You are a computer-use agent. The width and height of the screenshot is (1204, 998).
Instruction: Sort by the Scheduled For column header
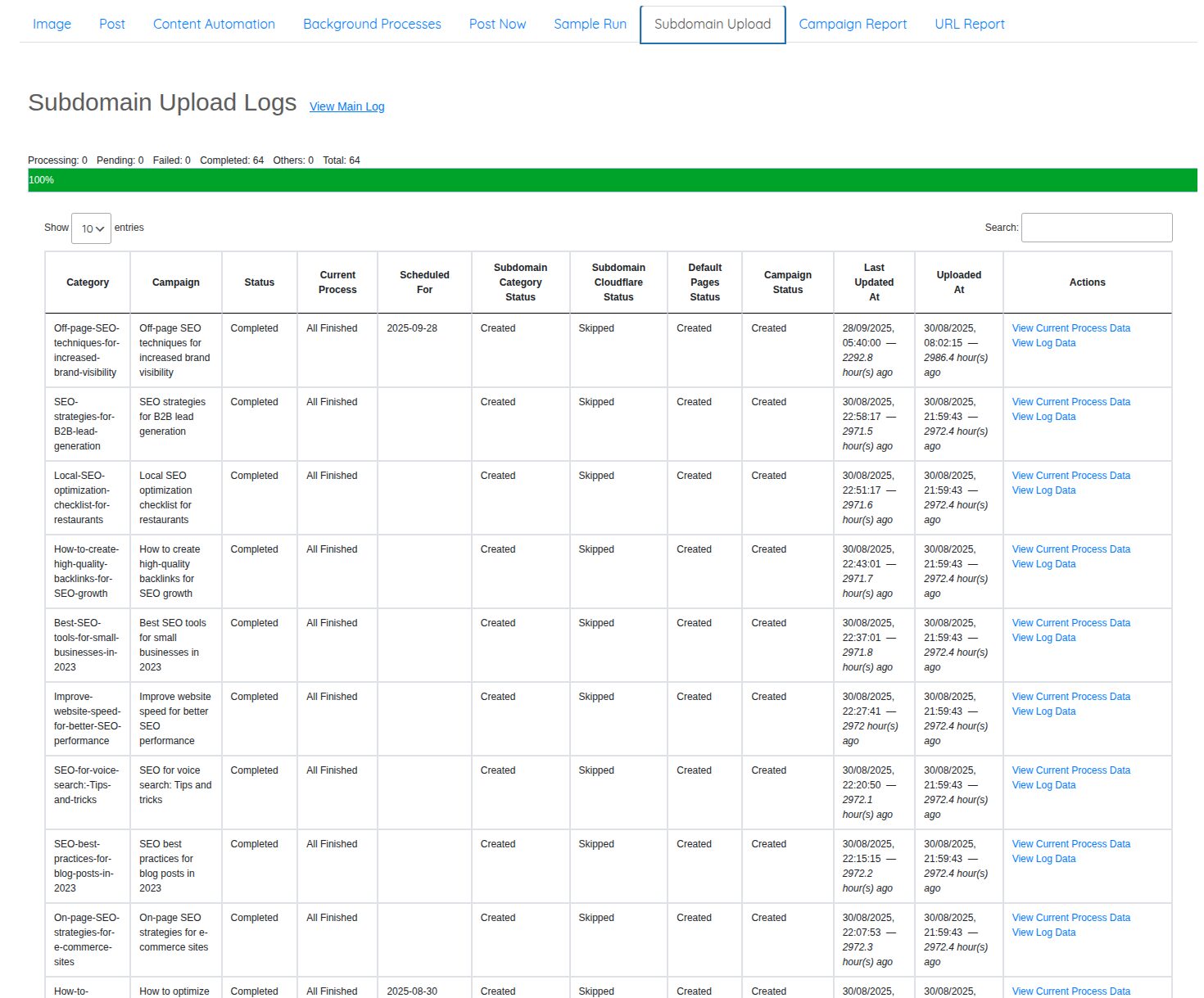[424, 282]
